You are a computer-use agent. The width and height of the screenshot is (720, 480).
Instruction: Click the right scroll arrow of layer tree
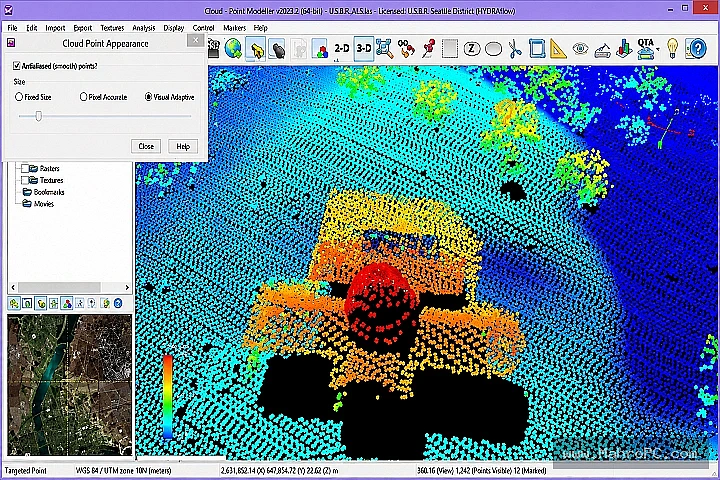[127, 287]
